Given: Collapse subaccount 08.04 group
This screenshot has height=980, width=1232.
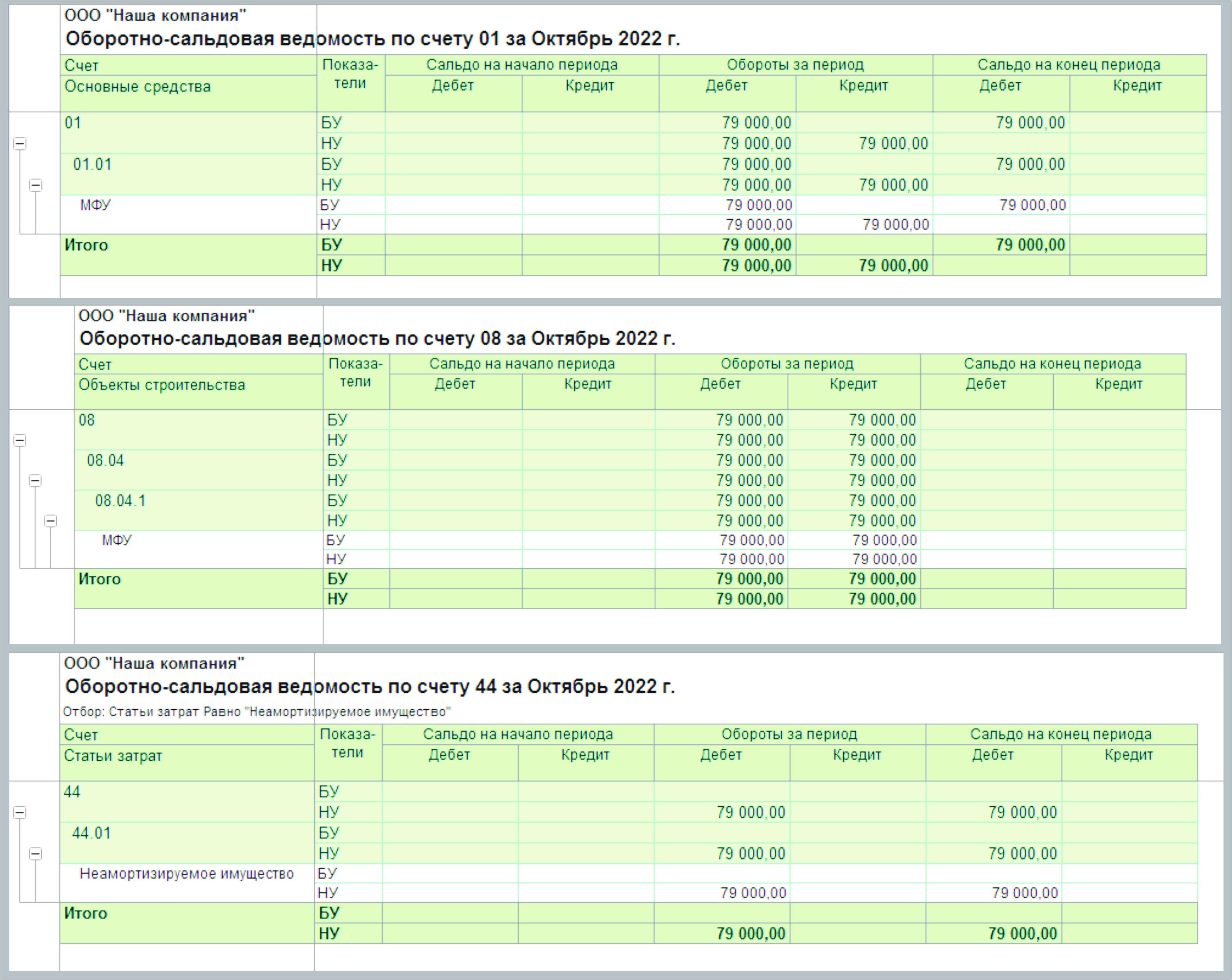Looking at the screenshot, I should click(35, 480).
